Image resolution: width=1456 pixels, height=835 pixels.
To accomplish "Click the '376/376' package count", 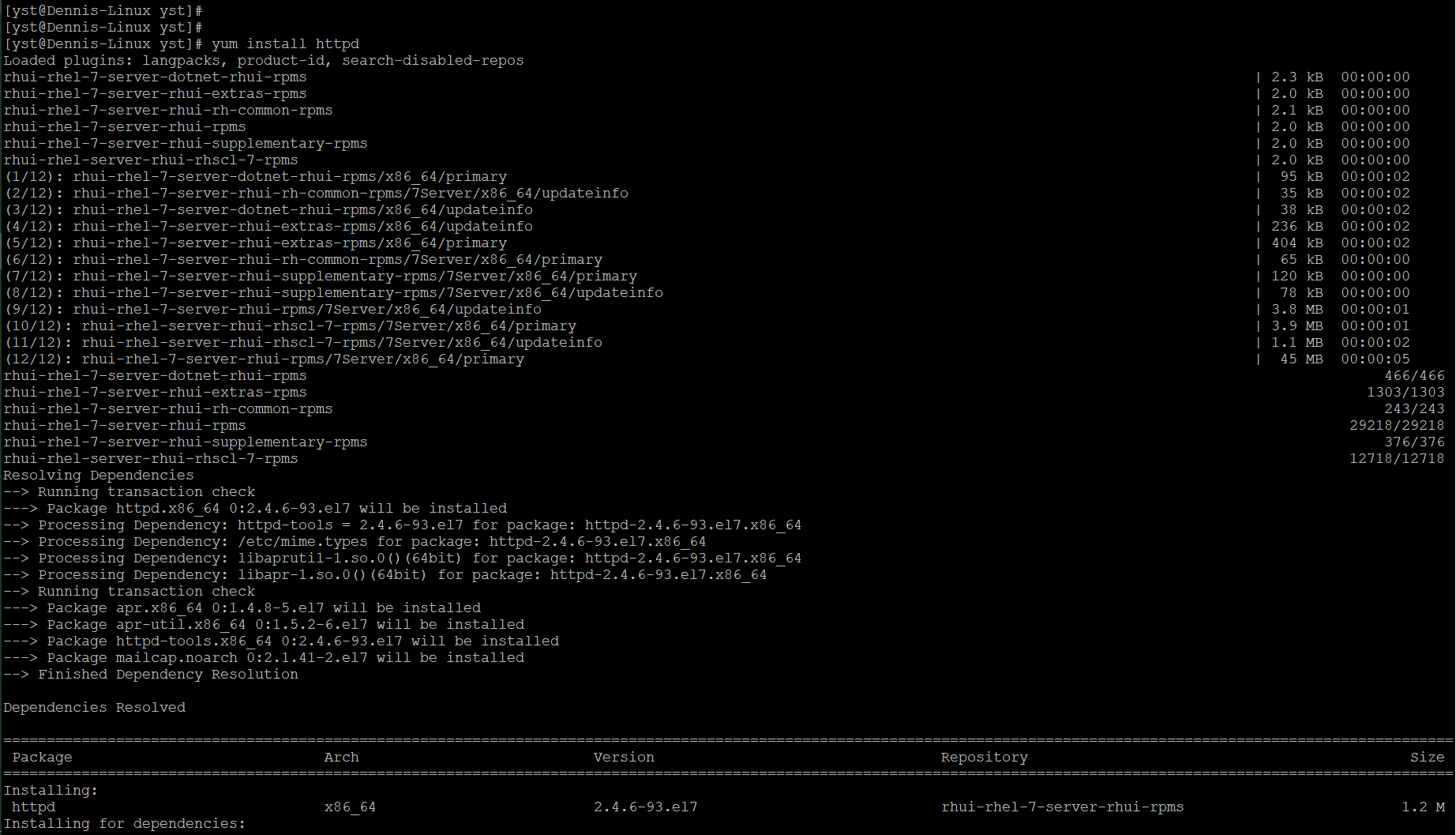I will click(1414, 442).
